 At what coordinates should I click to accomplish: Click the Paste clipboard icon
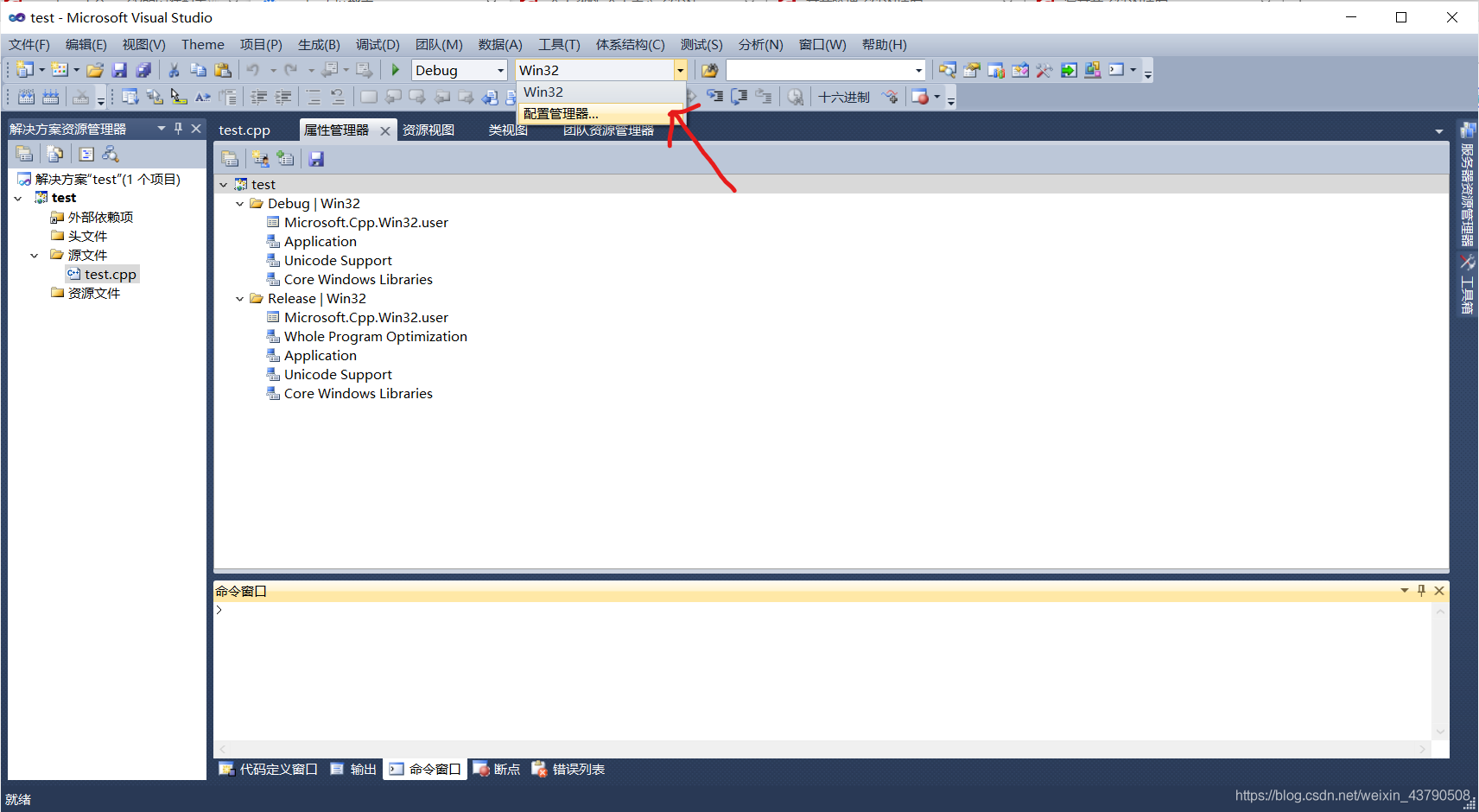tap(223, 71)
